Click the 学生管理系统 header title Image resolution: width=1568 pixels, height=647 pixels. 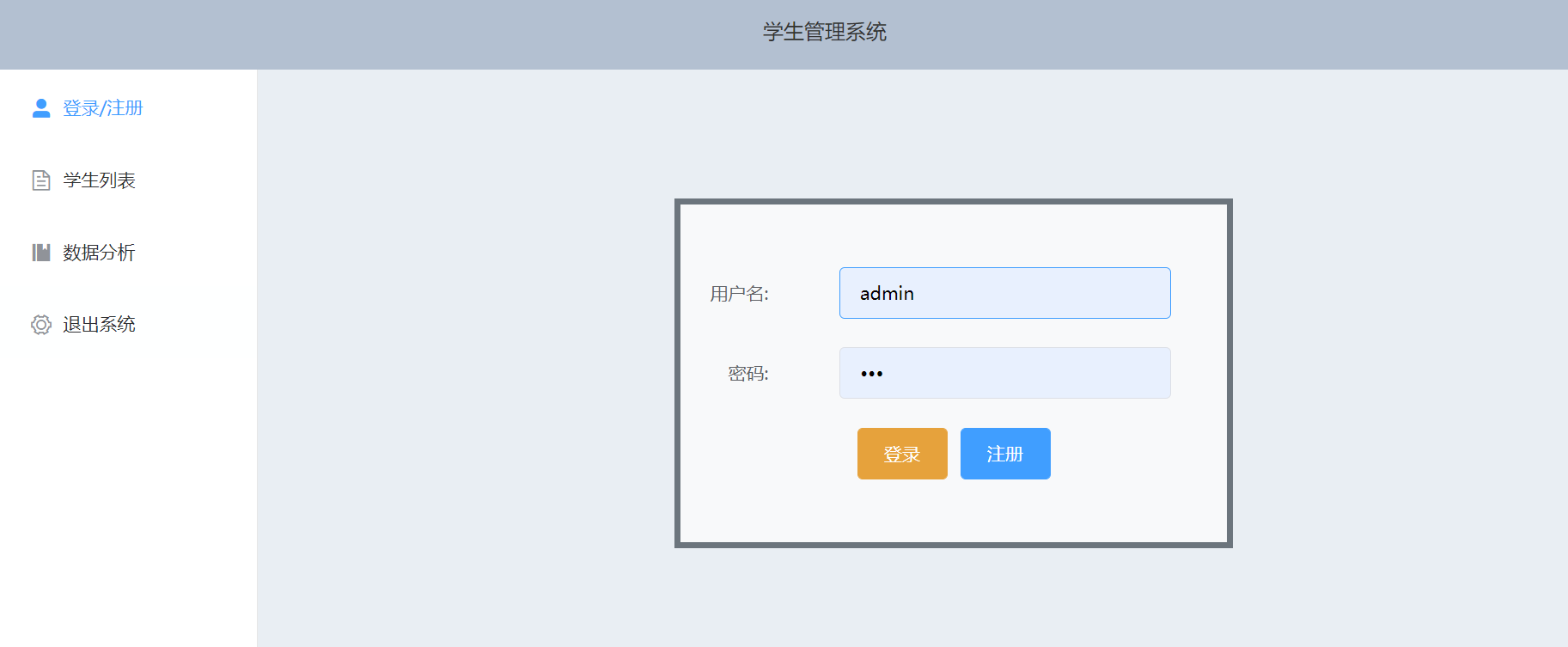[824, 33]
